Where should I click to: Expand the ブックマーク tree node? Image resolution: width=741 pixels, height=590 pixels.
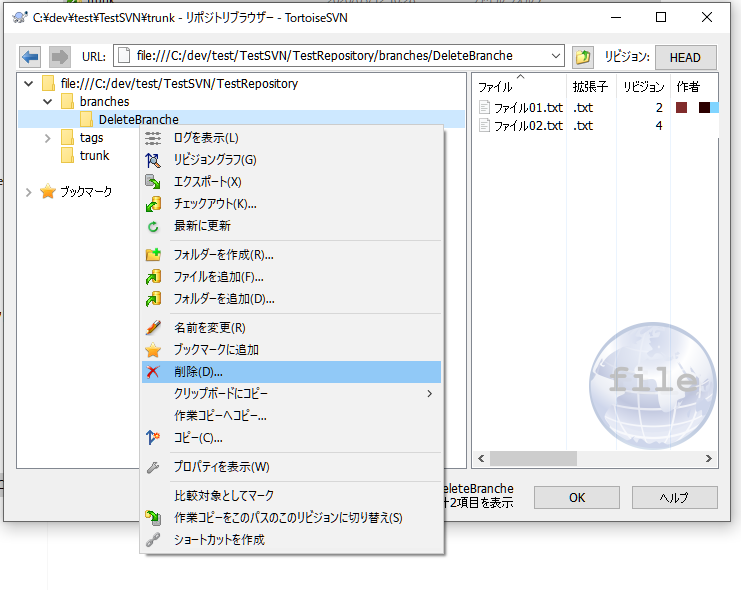click(x=28, y=192)
